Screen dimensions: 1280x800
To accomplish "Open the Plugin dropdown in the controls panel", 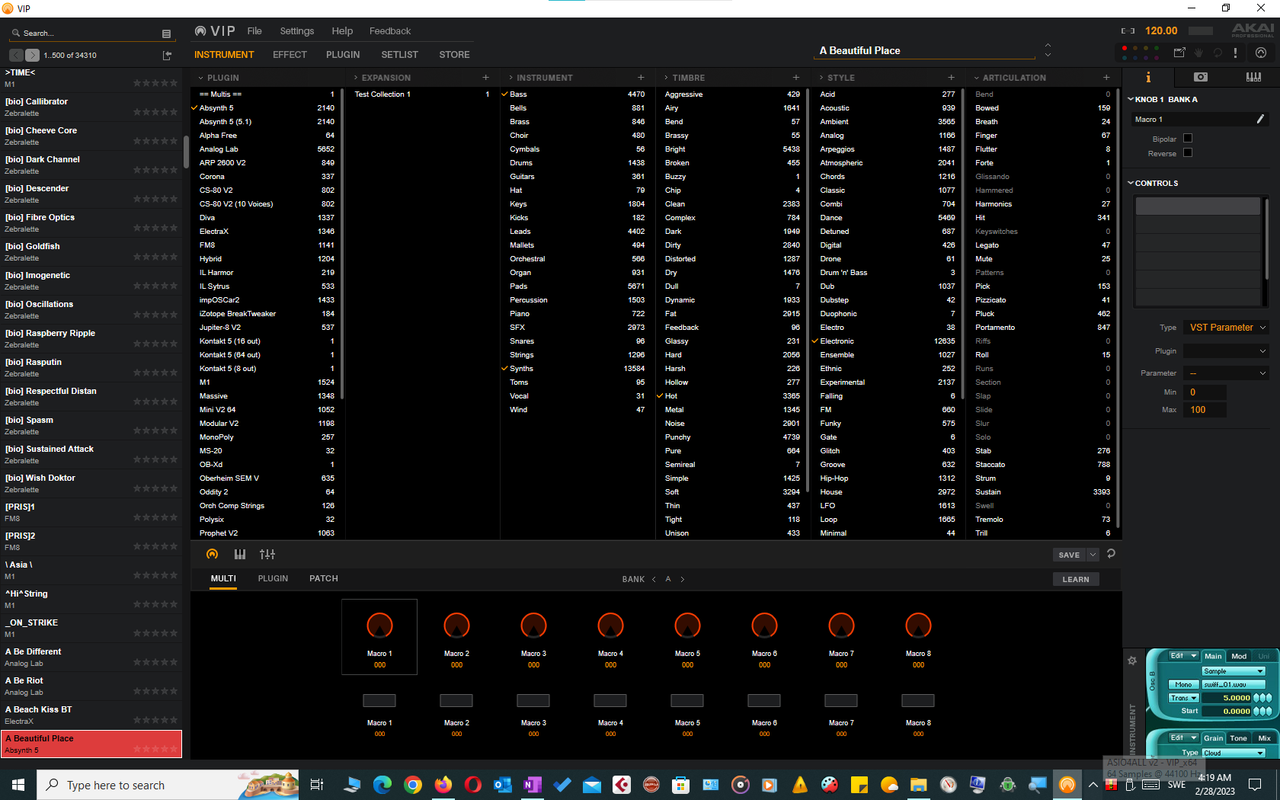I will pos(1226,351).
